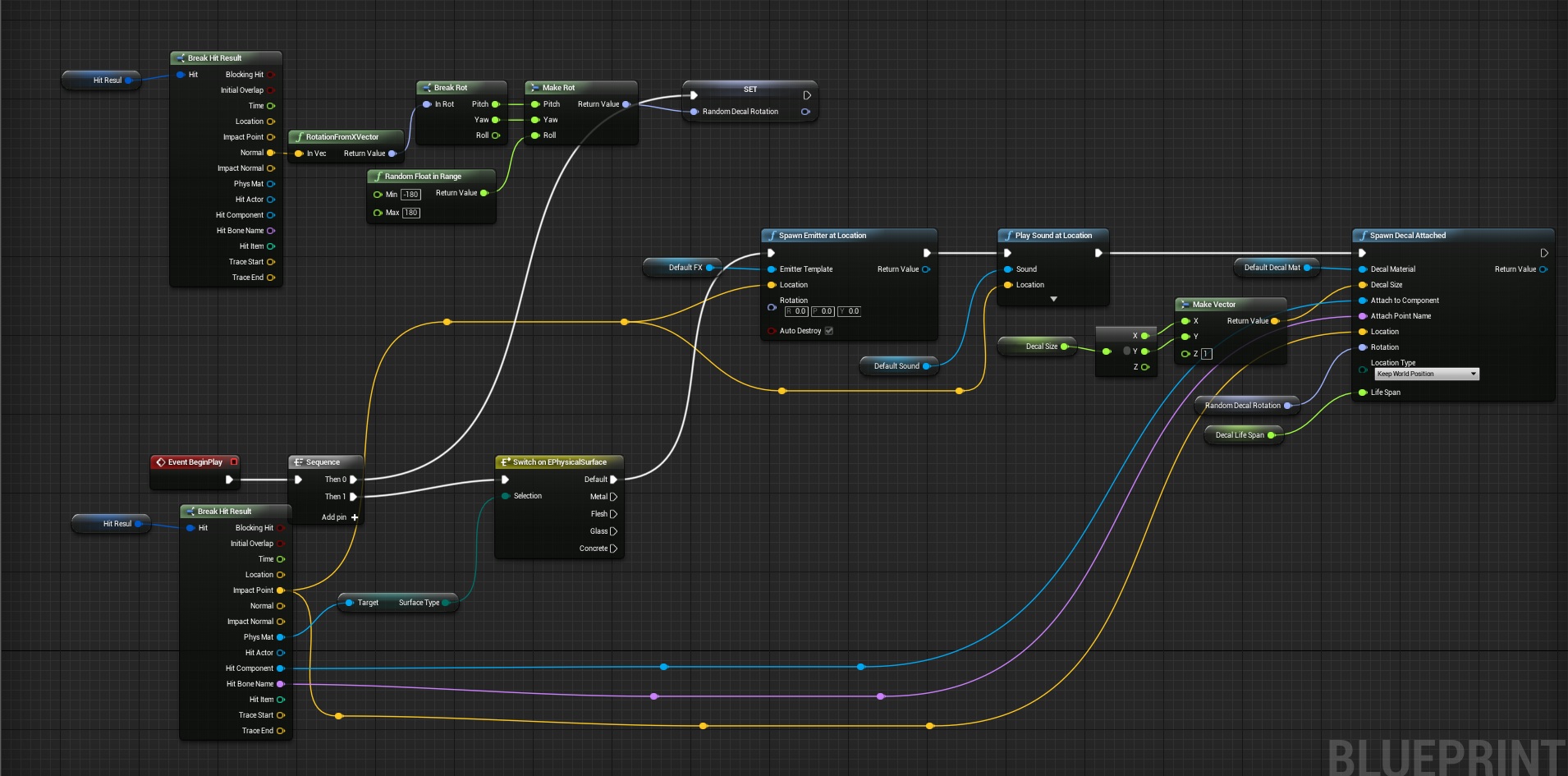Click the Z value field on Make Vector

click(1206, 354)
